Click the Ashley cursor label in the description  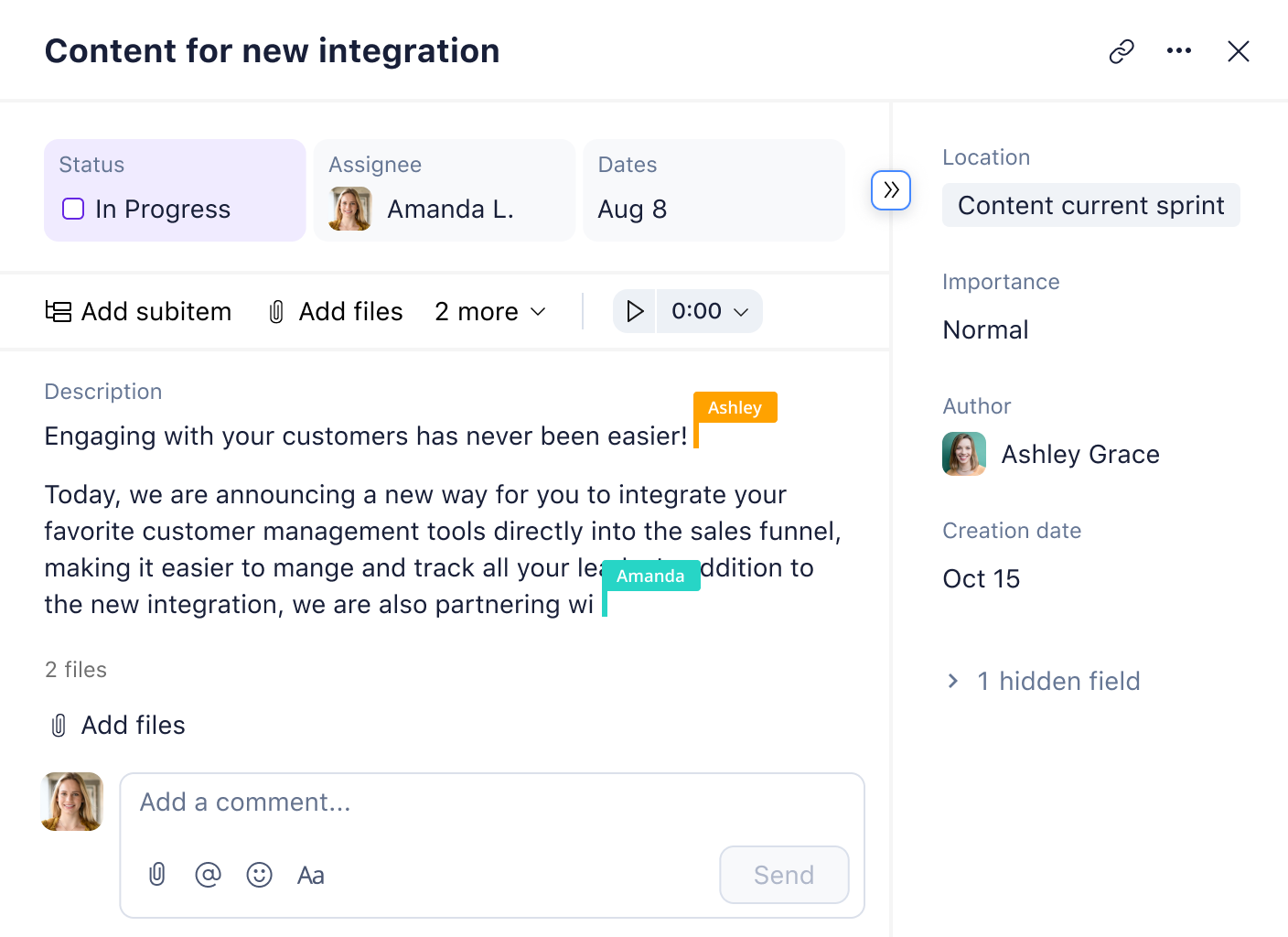735,407
